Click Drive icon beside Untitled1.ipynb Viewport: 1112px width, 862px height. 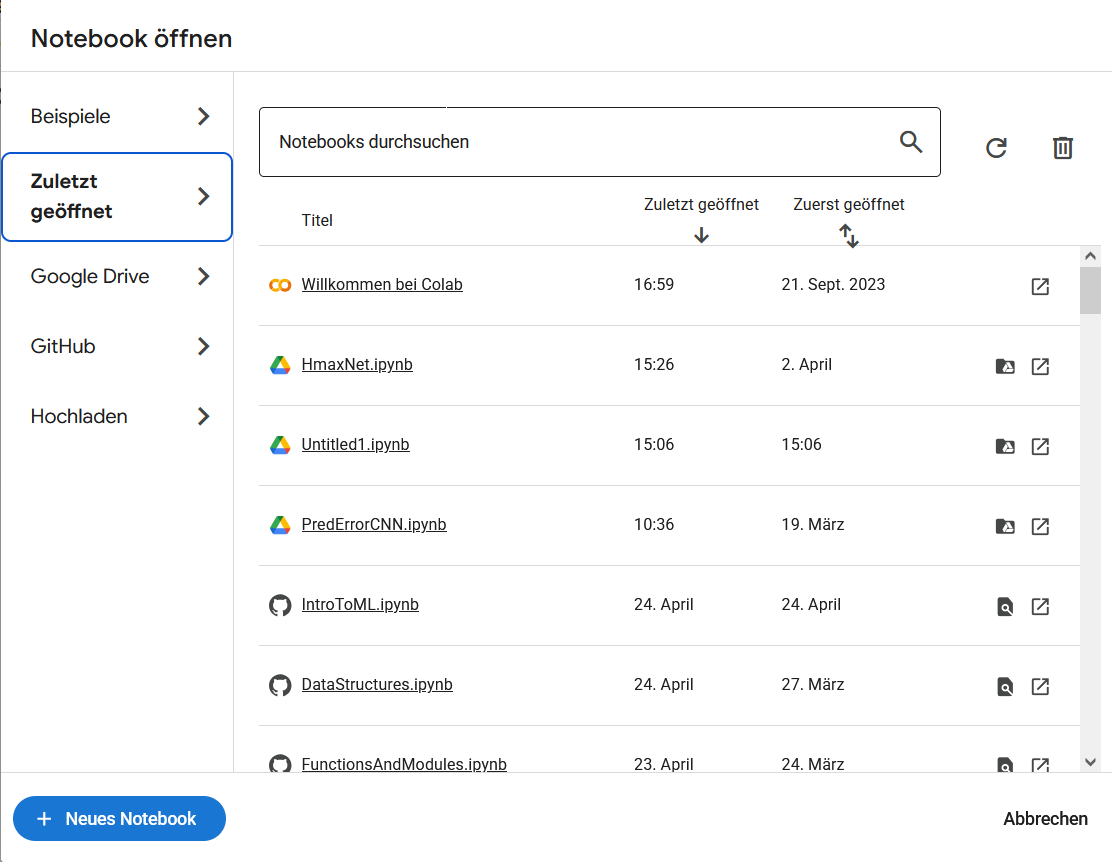(280, 445)
